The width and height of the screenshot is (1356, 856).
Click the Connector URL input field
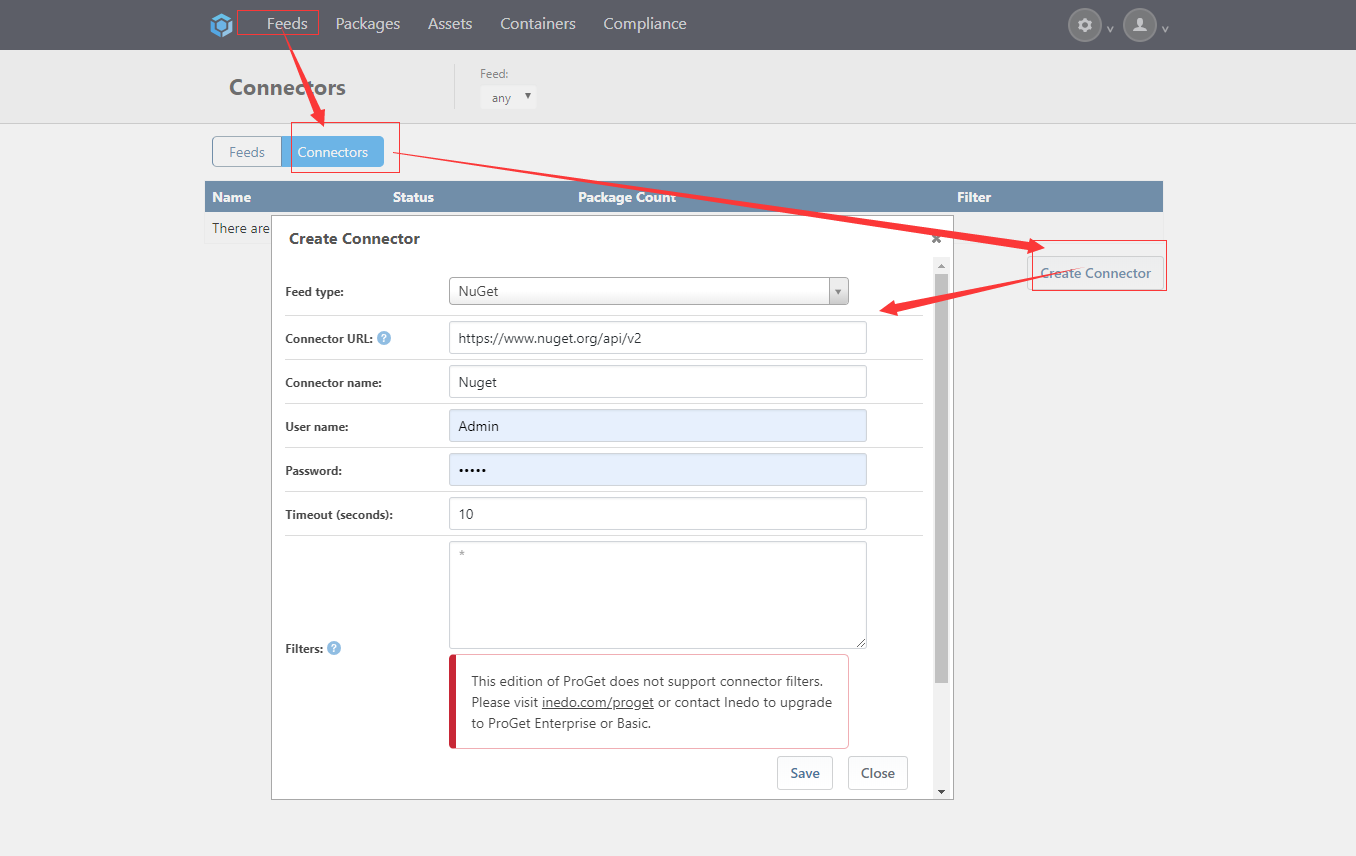point(658,338)
